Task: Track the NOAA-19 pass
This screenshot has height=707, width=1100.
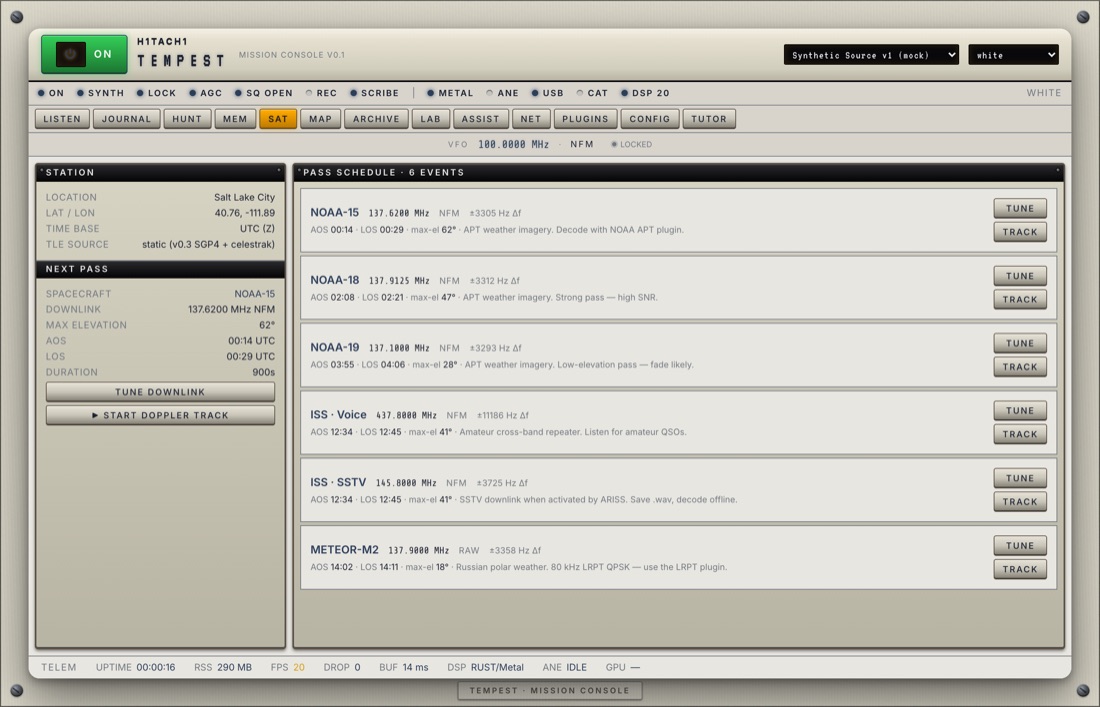Action: 1020,367
